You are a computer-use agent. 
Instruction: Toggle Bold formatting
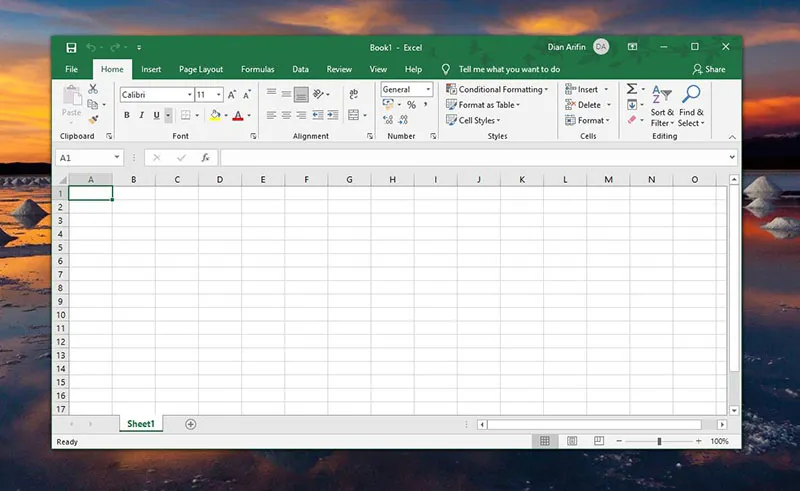[127, 116]
